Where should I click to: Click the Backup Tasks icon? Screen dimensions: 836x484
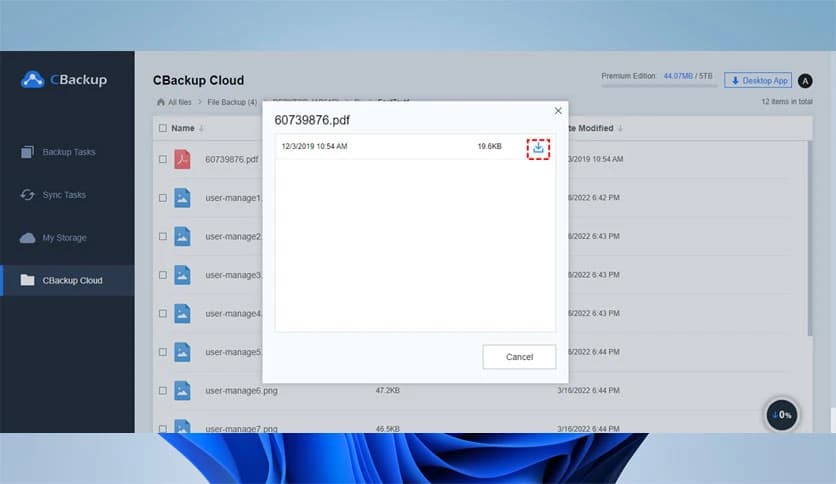point(27,152)
